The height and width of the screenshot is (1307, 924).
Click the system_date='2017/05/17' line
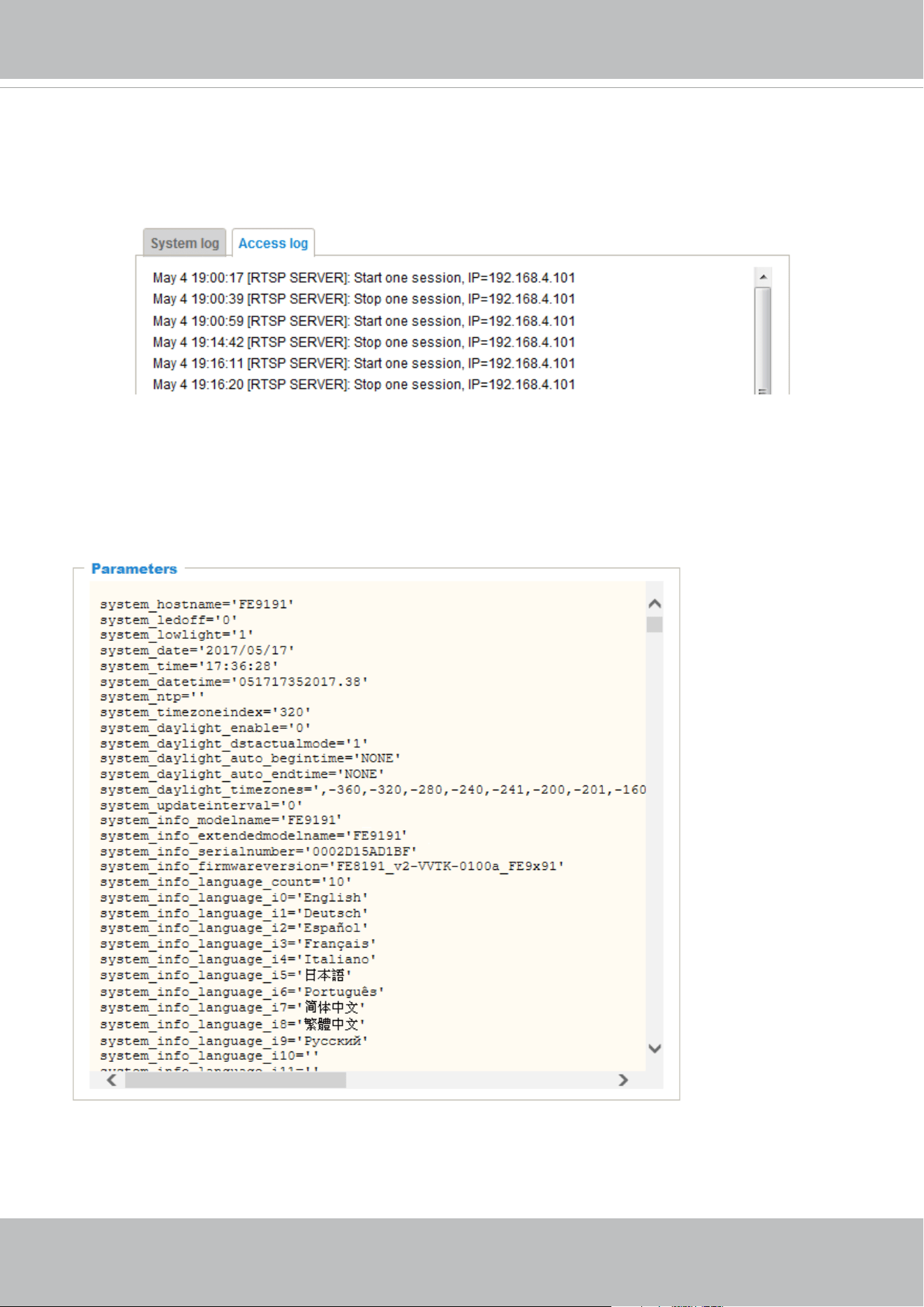pyautogui.click(x=197, y=651)
